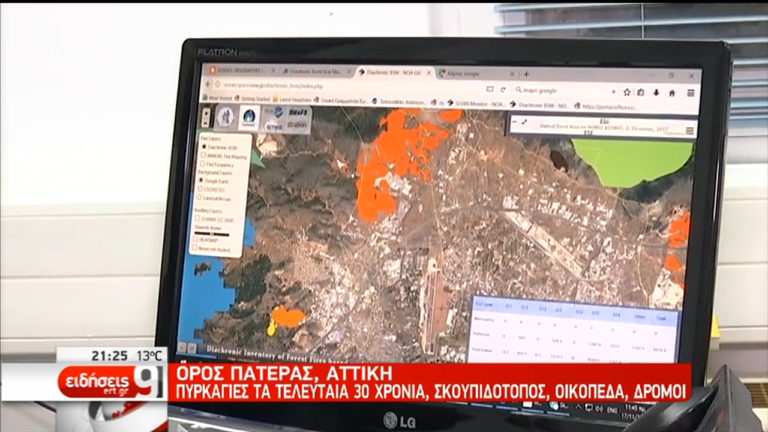Click the URL address bar field
Screen dimensions: 768x432
tap(349, 87)
